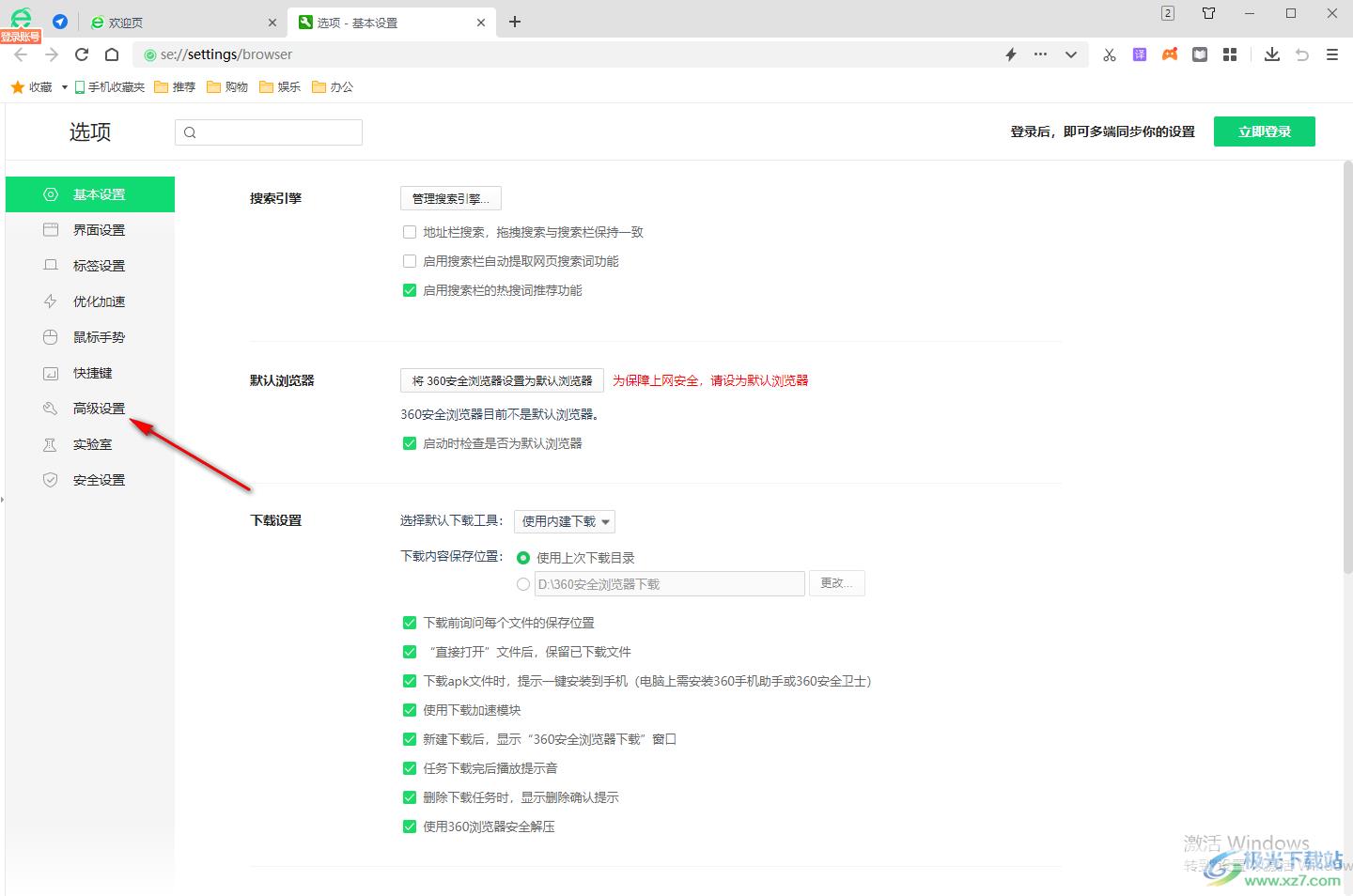Go forward with the forward arrow
Screen dimensions: 1353x896
coord(51,54)
